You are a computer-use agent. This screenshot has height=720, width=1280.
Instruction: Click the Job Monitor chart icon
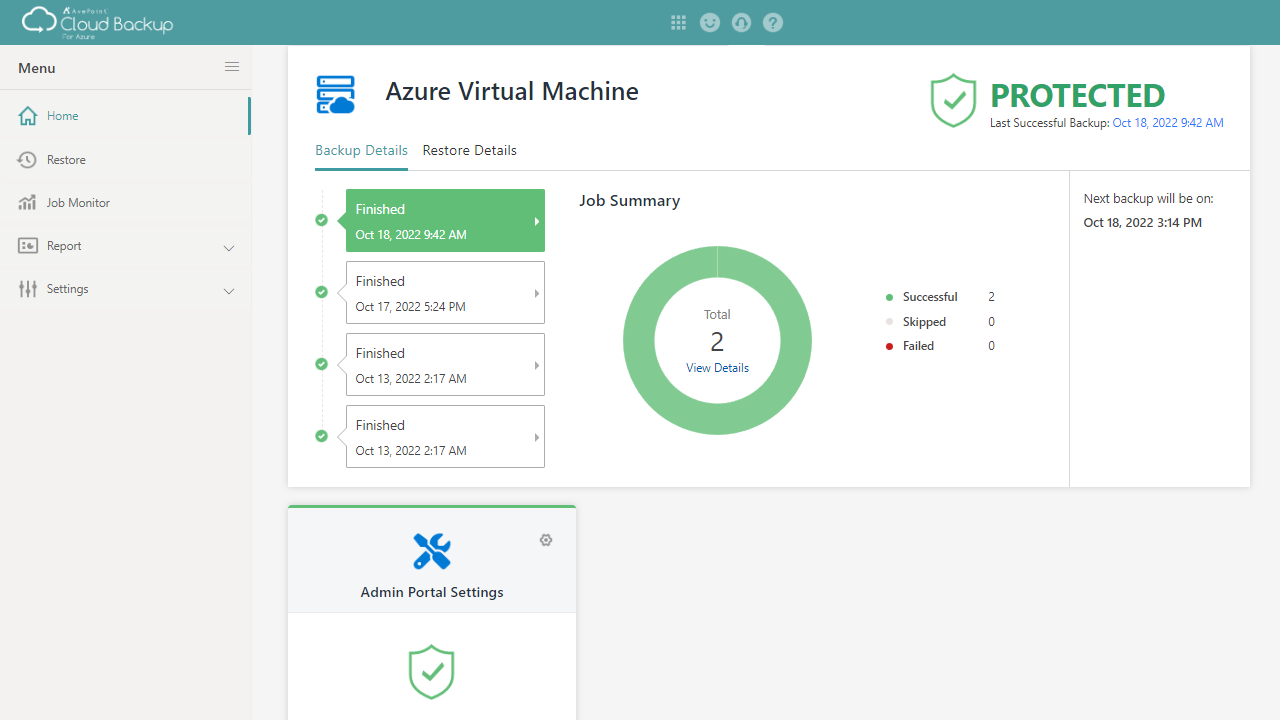pyautogui.click(x=28, y=203)
